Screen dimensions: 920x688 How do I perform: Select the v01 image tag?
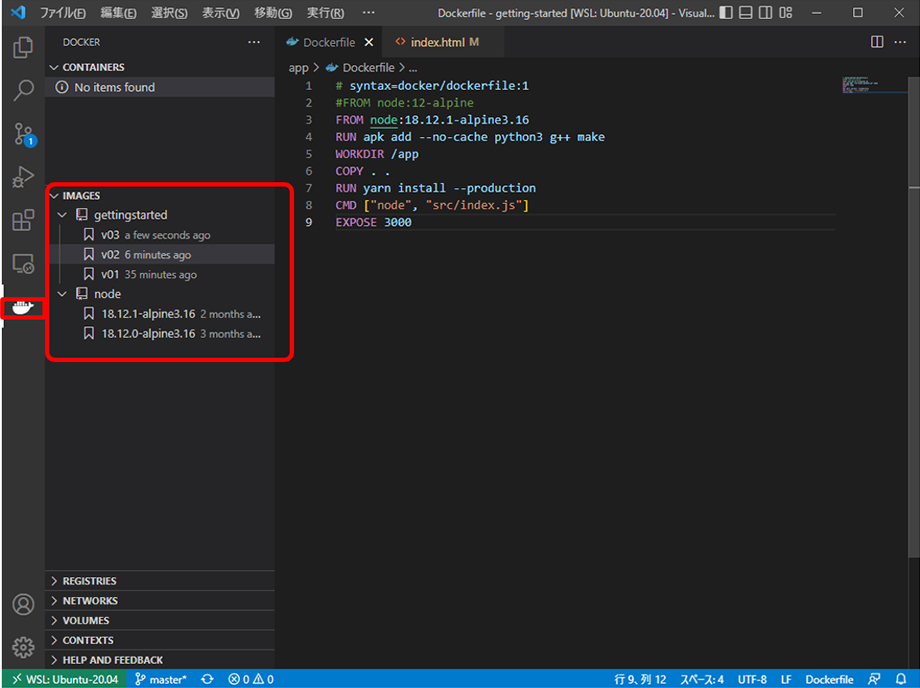[x=160, y=274]
